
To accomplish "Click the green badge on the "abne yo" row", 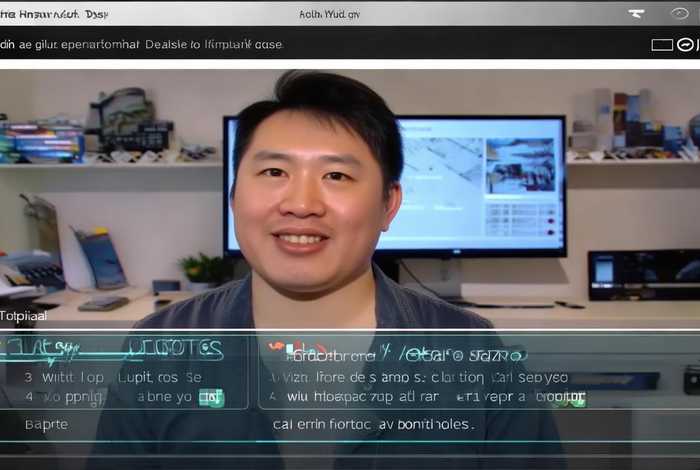I will pos(211,398).
